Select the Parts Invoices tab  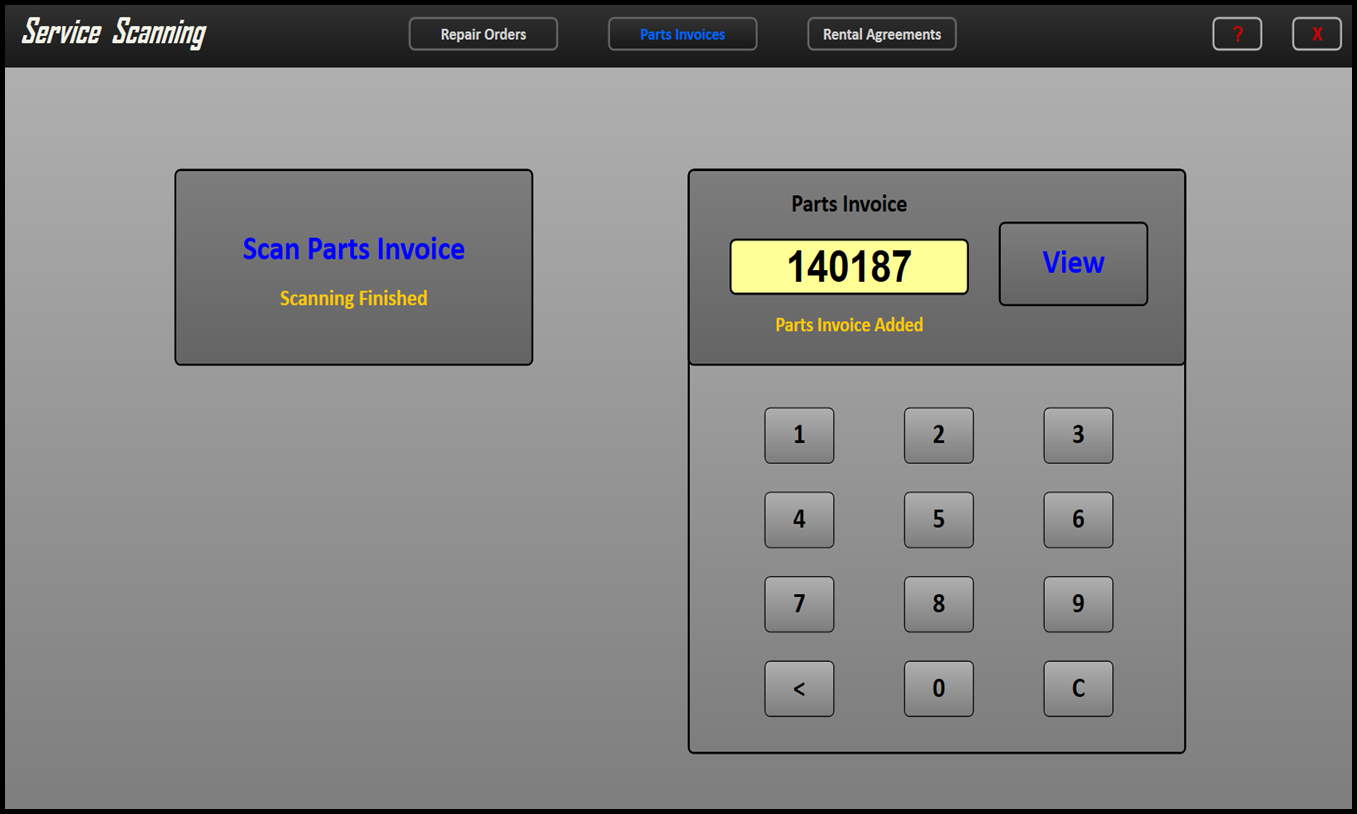[x=682, y=33]
